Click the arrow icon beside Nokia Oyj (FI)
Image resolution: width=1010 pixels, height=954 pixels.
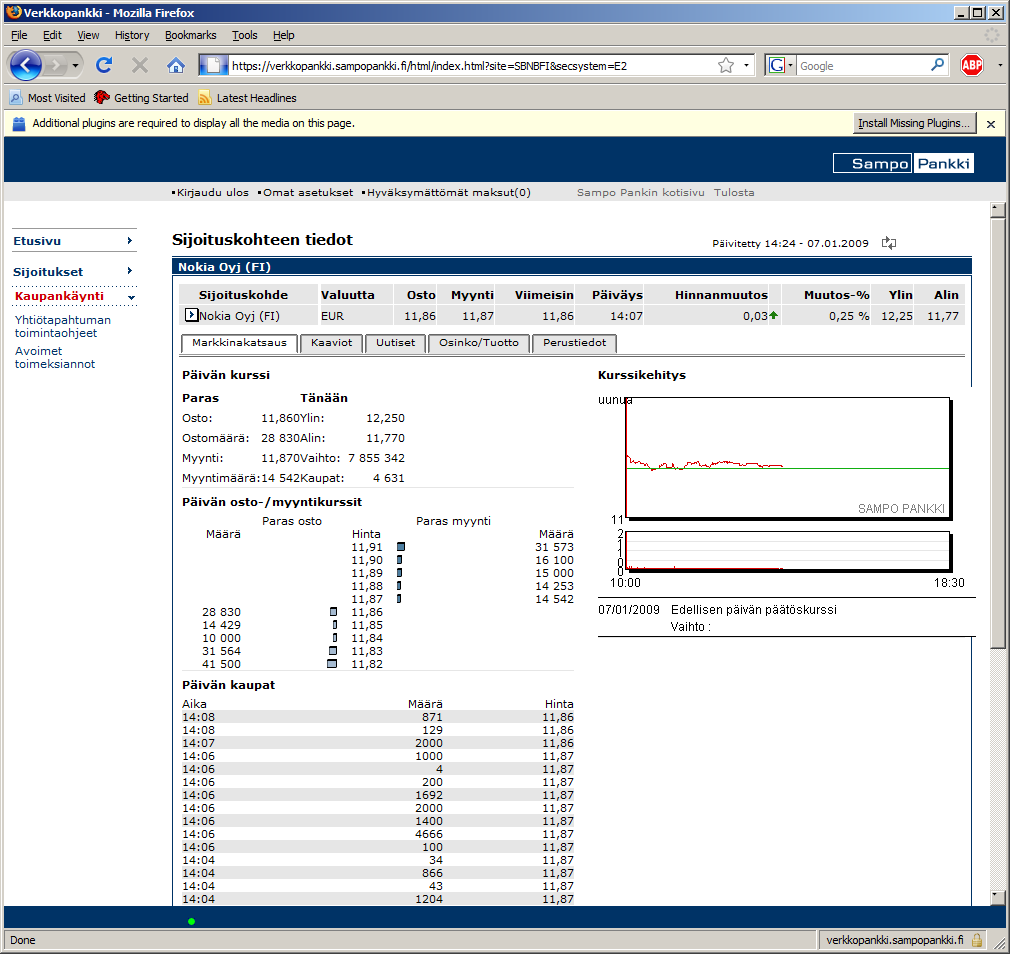point(191,315)
